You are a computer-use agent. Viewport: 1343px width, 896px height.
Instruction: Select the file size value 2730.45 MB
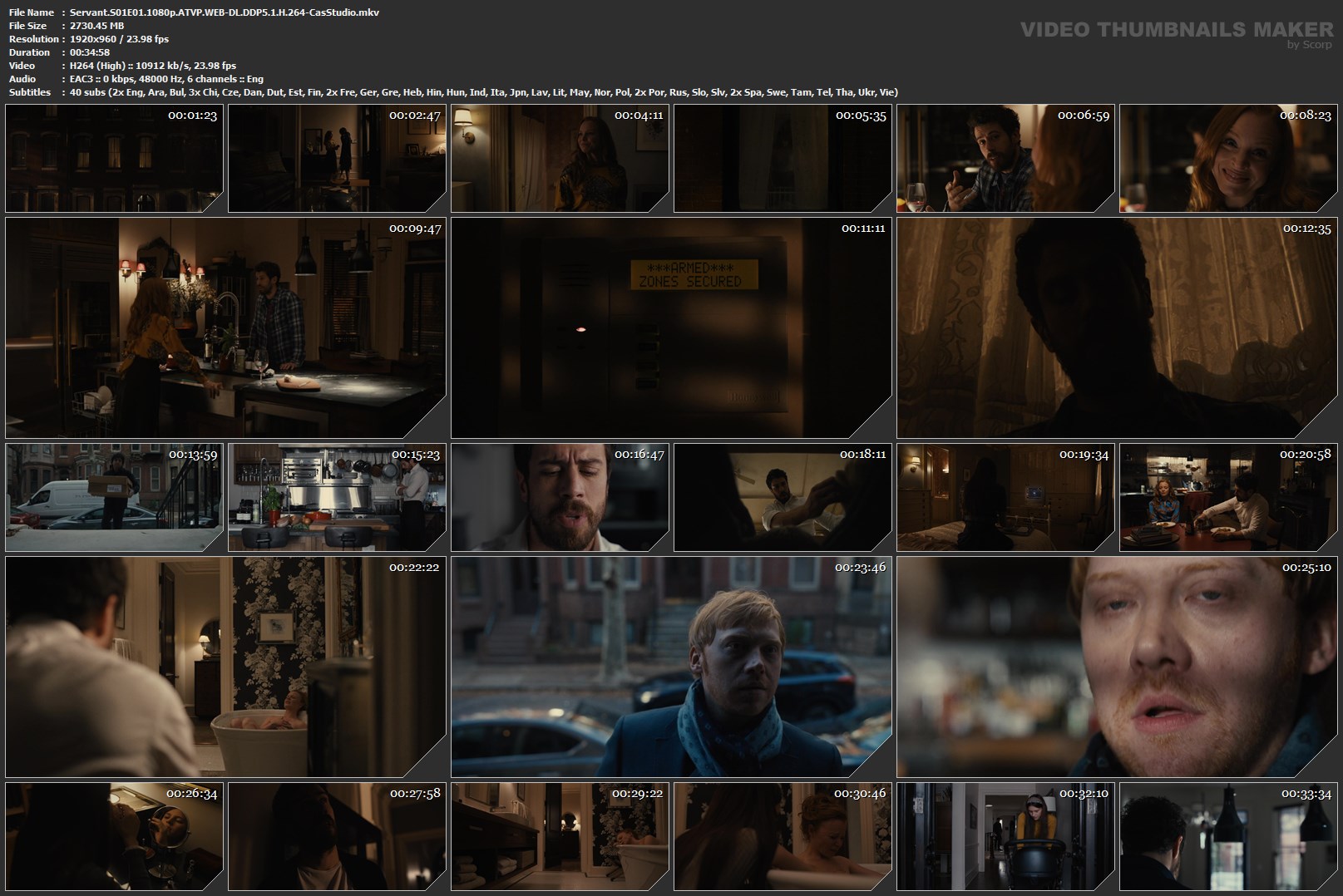[x=97, y=26]
